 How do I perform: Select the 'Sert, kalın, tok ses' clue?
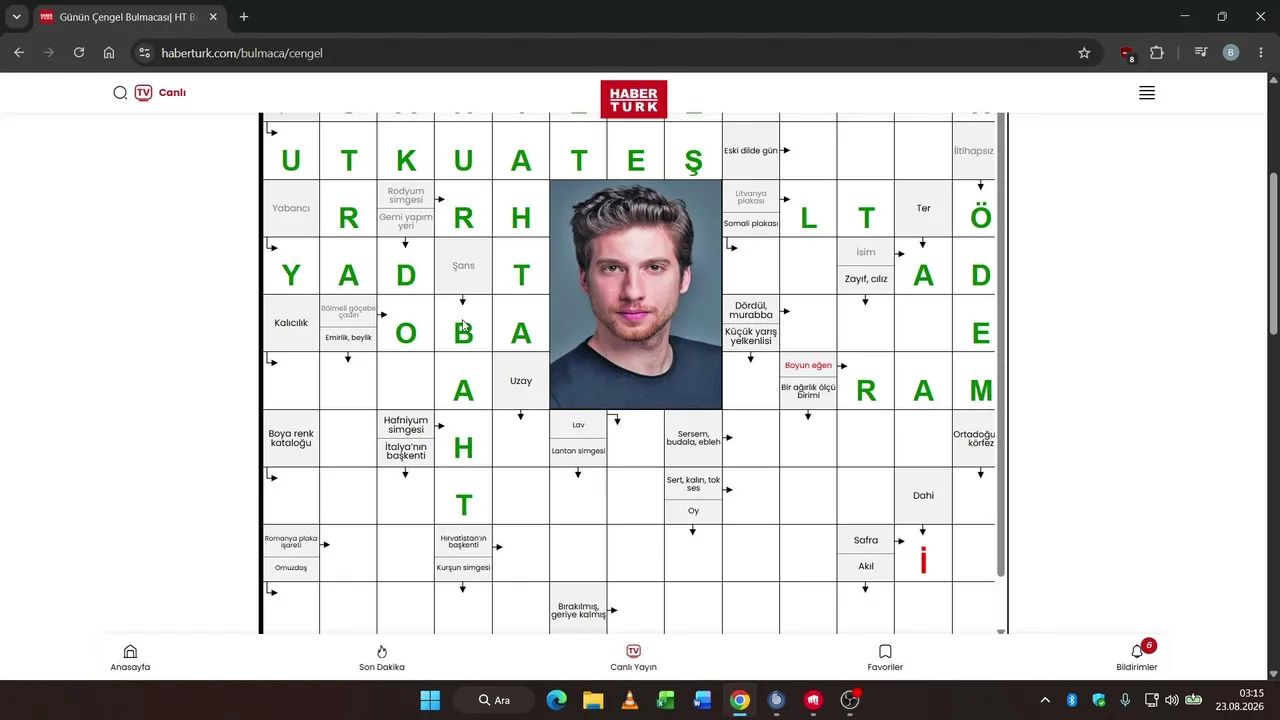click(693, 484)
